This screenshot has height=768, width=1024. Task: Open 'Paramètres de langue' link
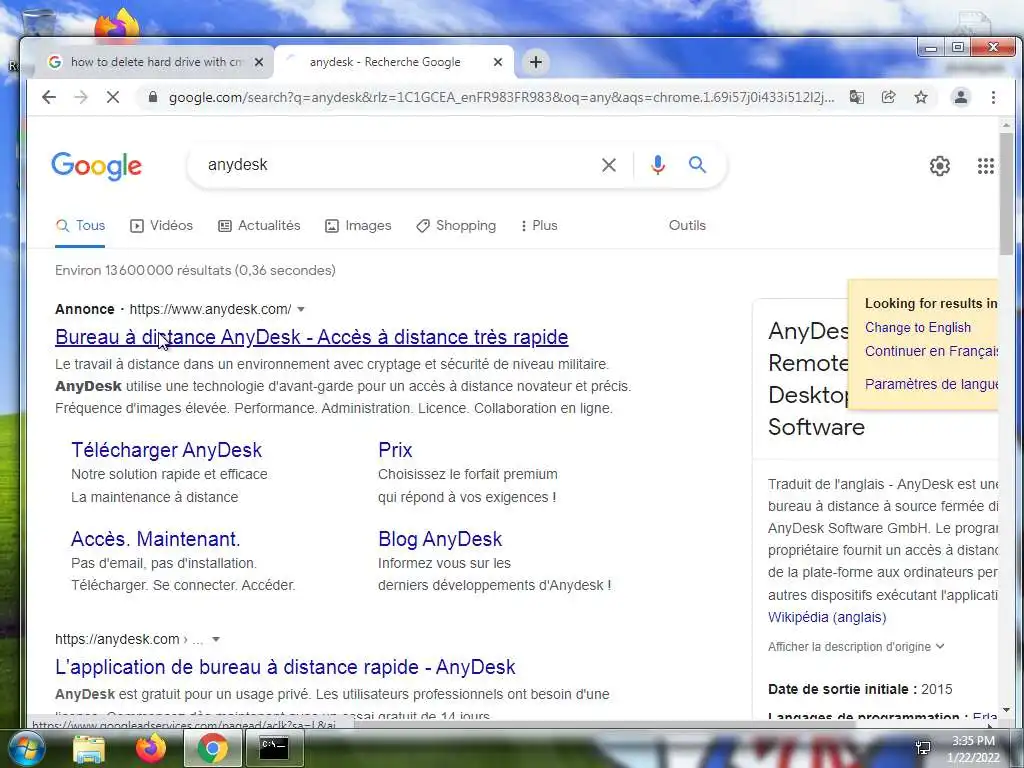(x=931, y=384)
